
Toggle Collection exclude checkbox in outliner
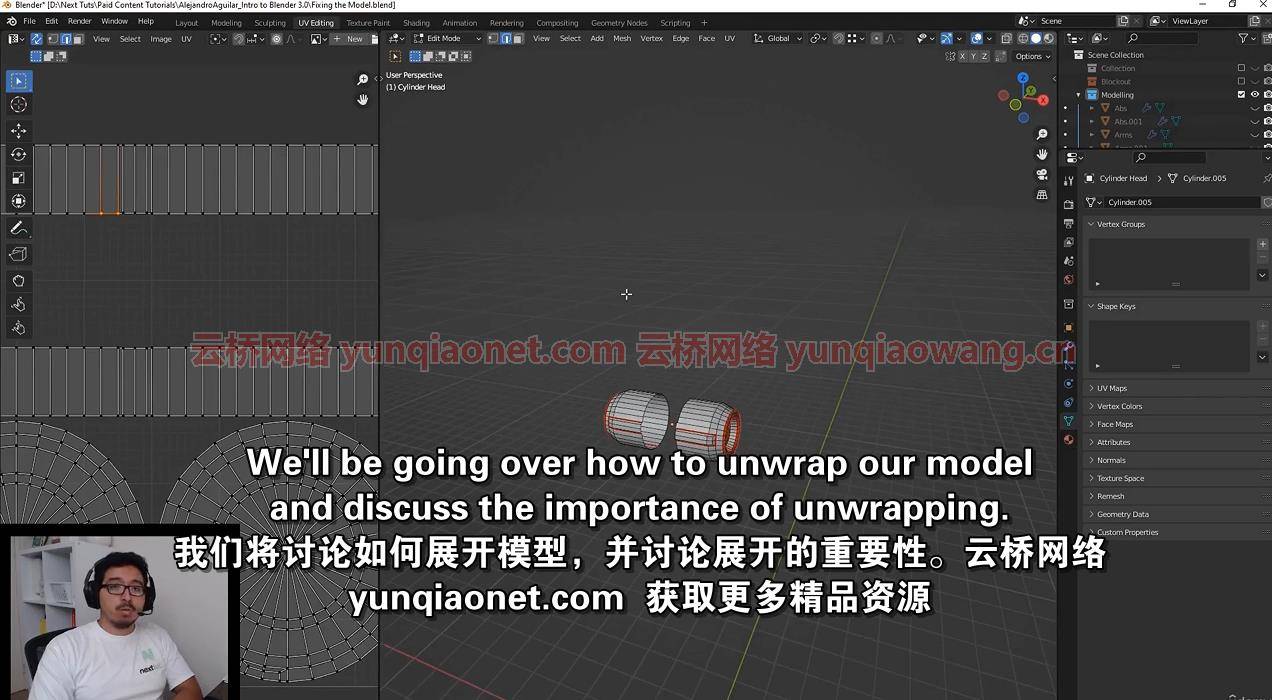[1241, 68]
